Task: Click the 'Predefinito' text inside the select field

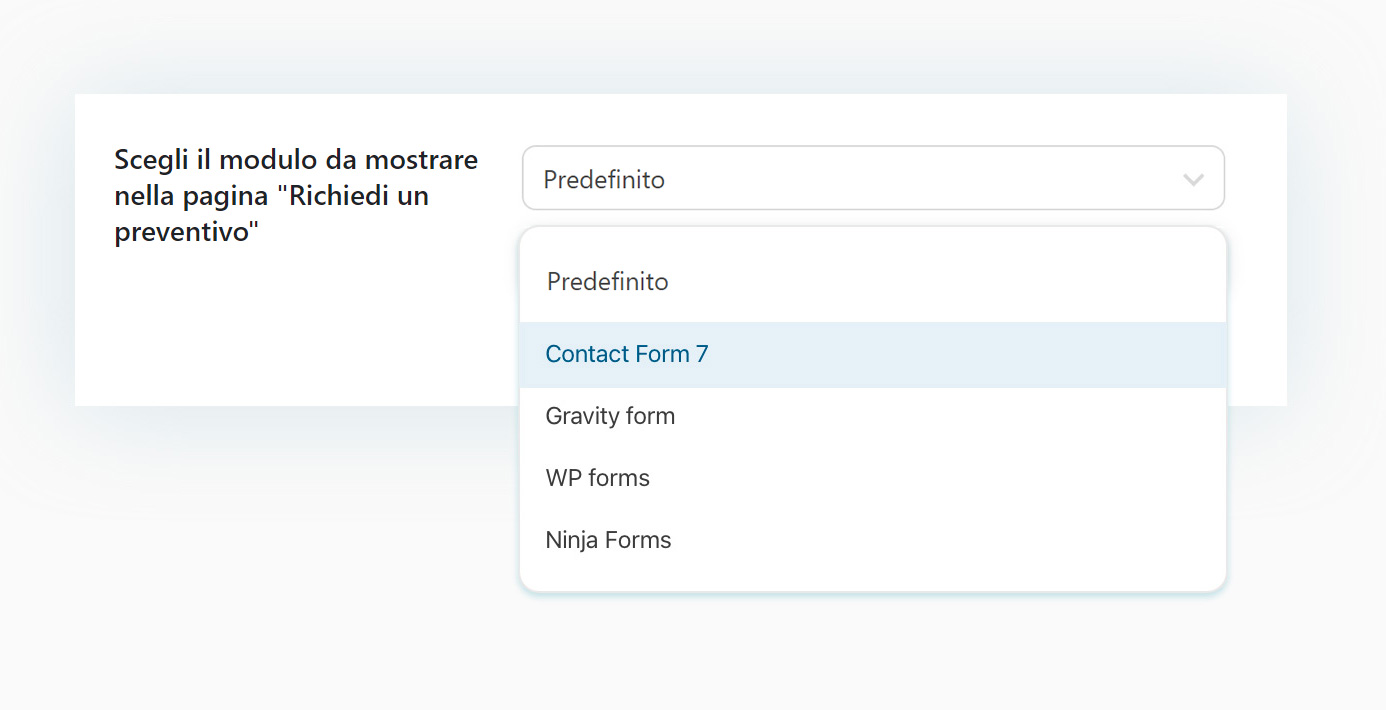Action: (604, 180)
